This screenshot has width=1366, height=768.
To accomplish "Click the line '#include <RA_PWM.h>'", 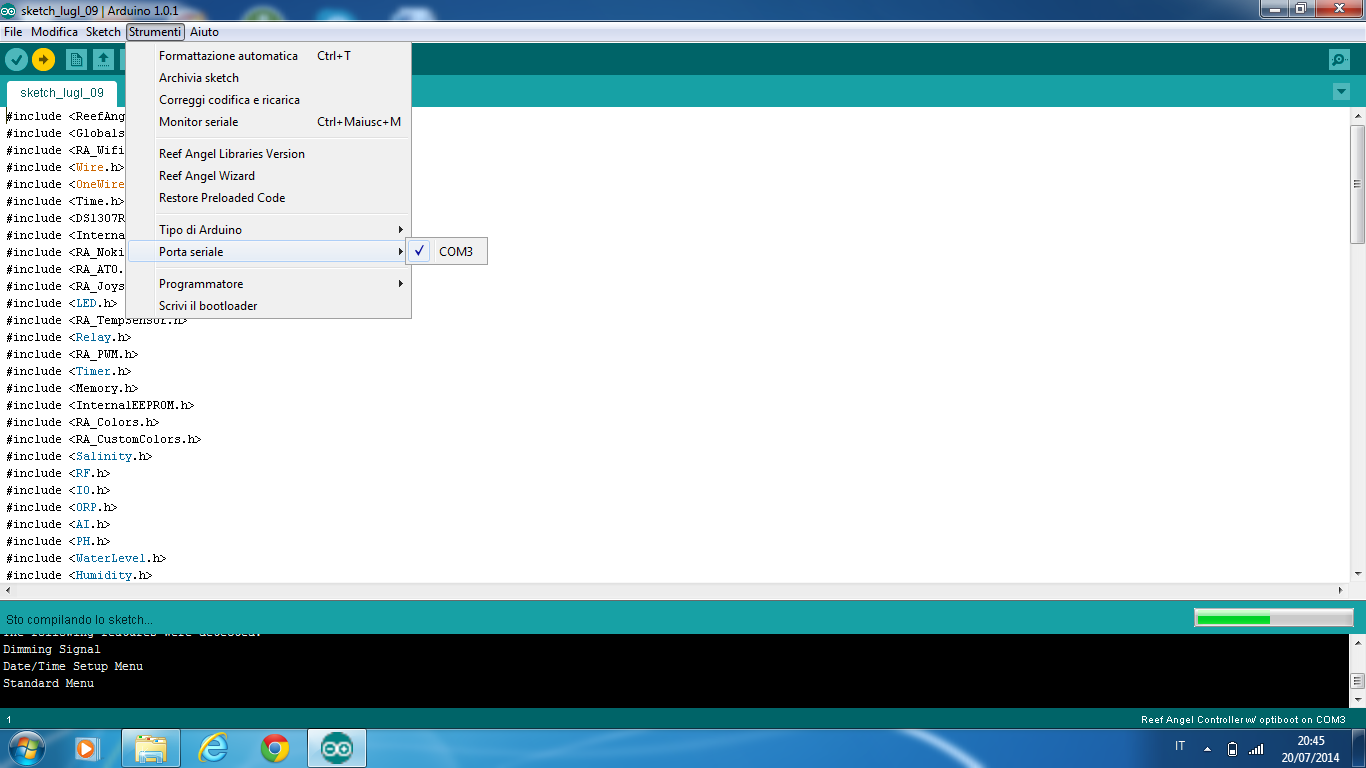I will pyautogui.click(x=72, y=354).
